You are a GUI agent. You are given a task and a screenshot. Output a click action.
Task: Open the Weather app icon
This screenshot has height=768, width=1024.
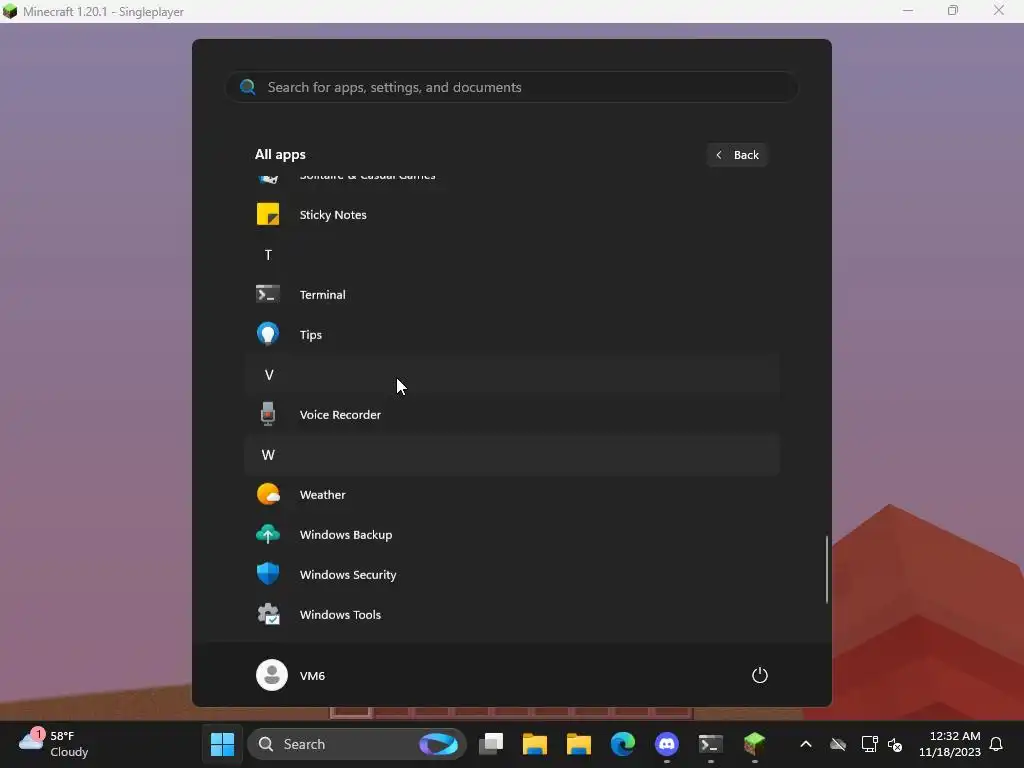point(268,494)
